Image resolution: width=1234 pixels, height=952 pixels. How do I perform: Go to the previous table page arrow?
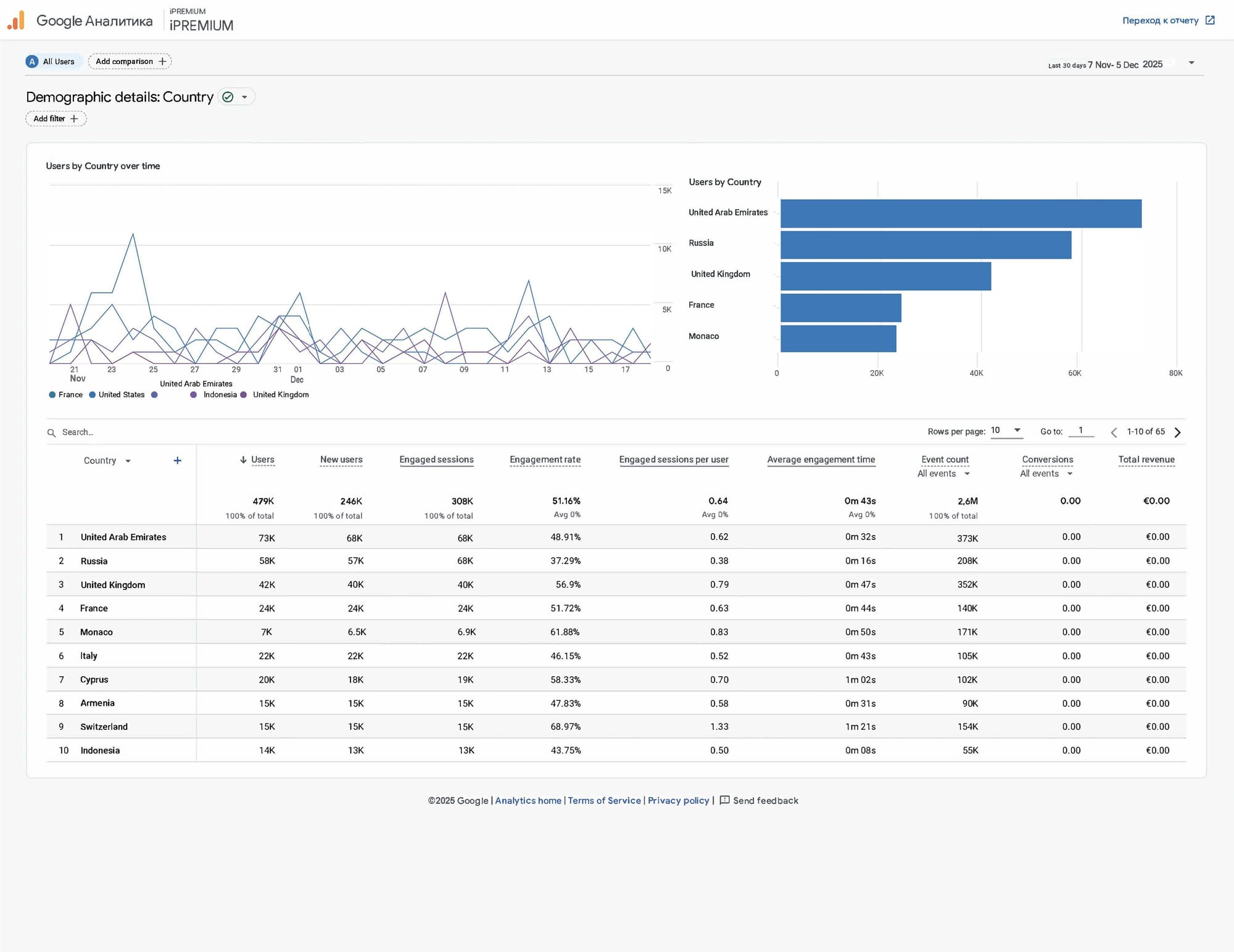pos(1114,432)
